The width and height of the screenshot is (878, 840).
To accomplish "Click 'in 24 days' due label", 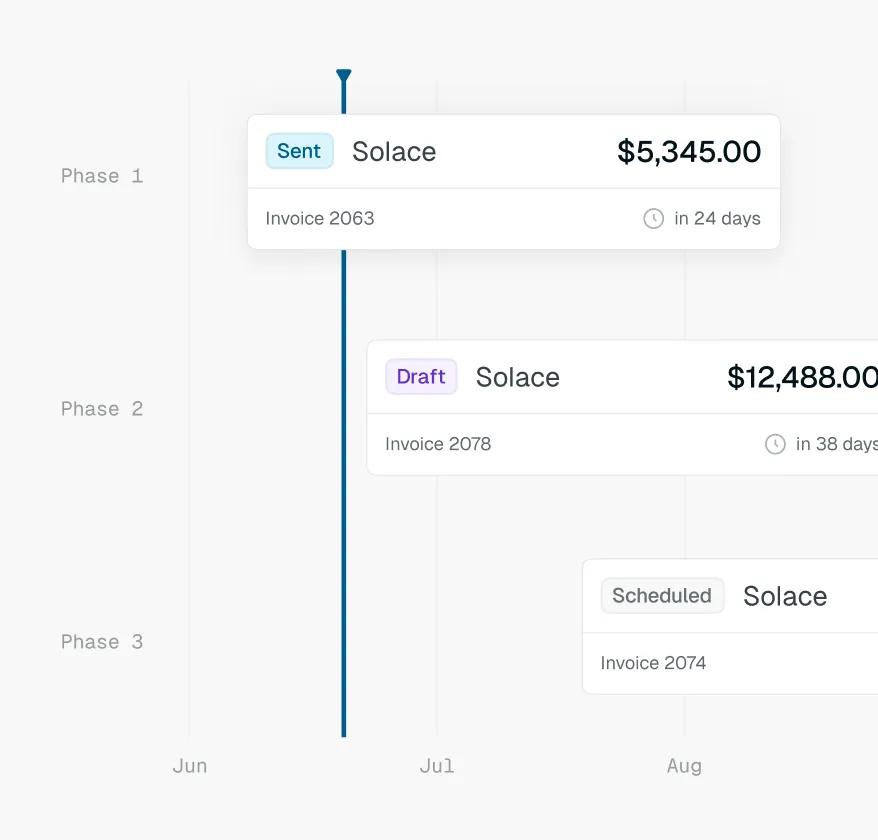I will click(717, 218).
